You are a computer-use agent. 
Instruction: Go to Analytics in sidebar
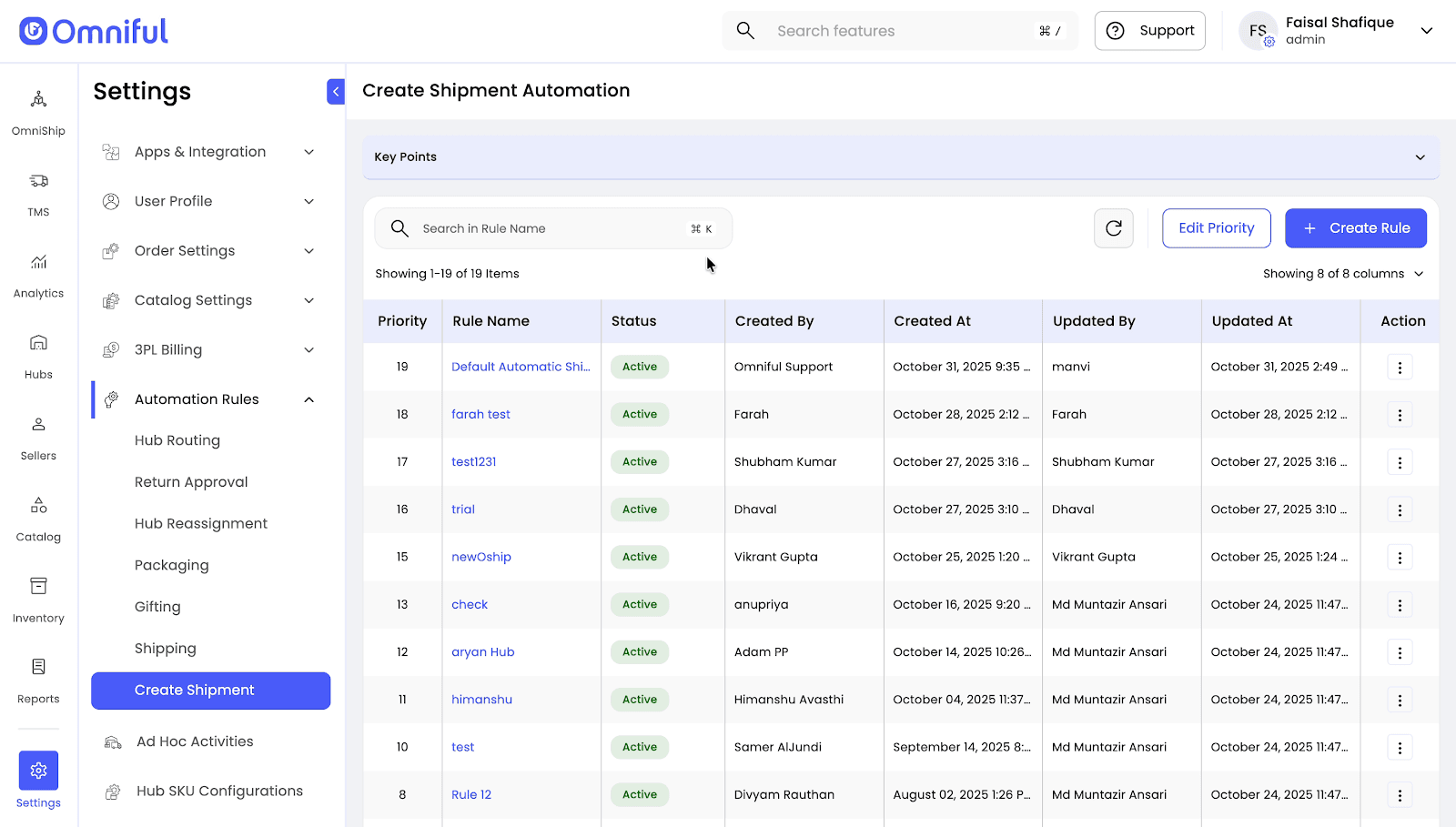(38, 274)
